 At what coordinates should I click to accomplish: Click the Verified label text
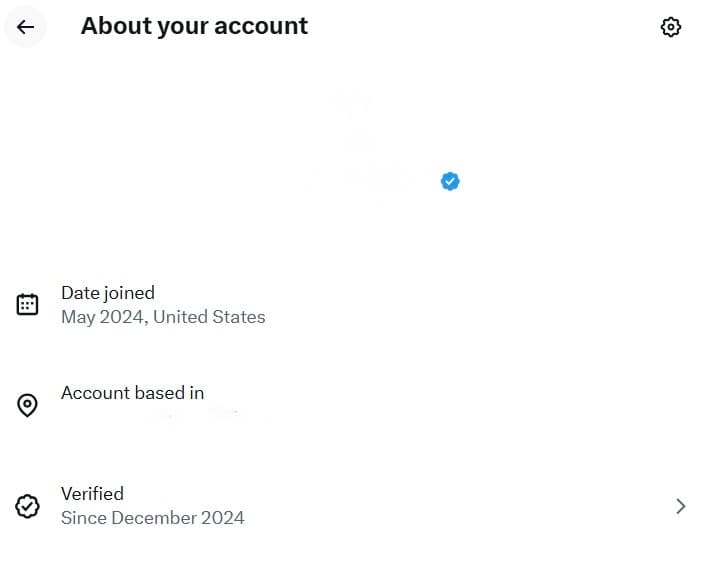point(92,494)
